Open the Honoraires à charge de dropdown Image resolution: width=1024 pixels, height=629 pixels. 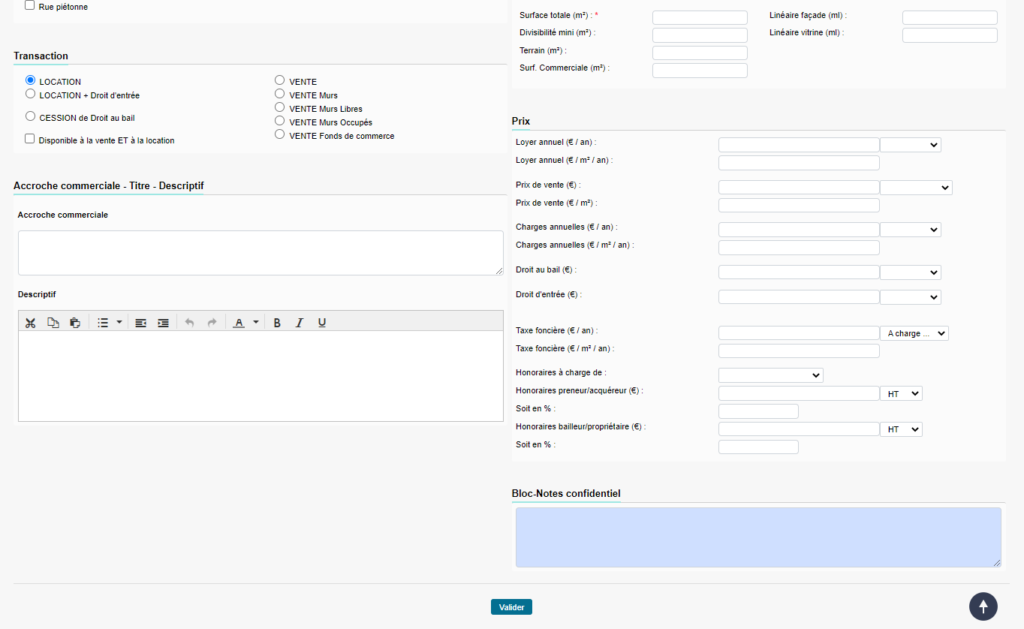(770, 375)
